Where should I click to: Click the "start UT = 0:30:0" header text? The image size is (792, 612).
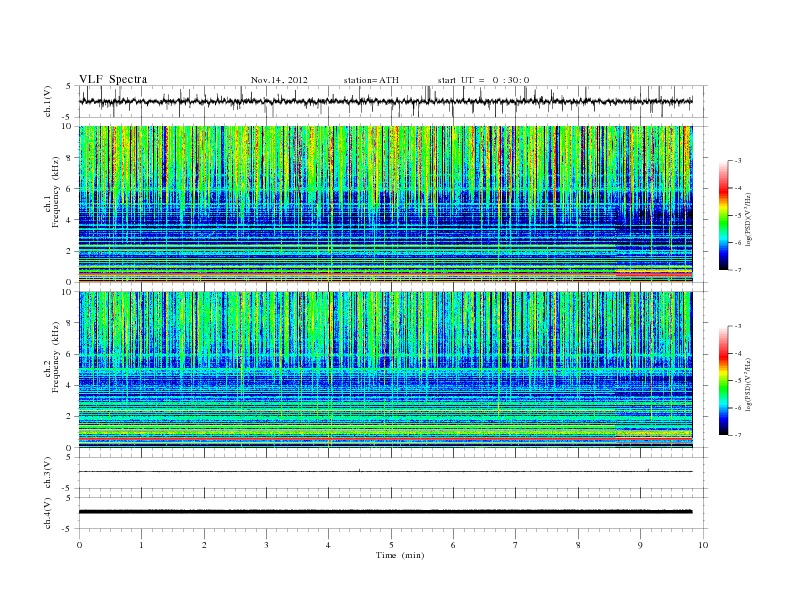click(483, 80)
